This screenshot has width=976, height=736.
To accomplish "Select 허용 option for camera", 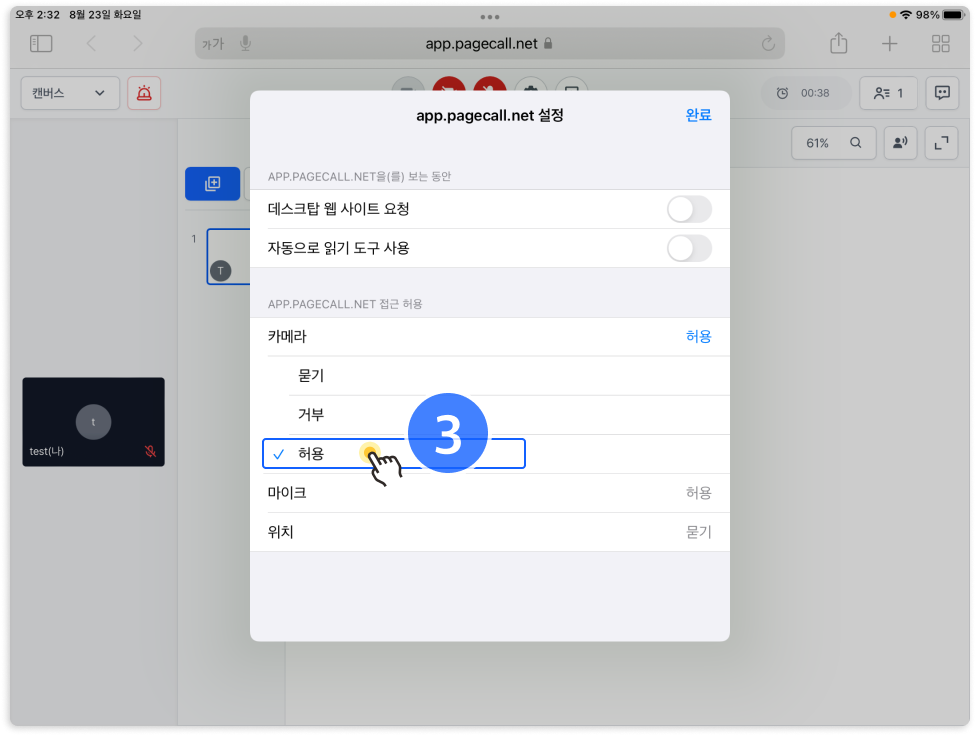I will click(490, 454).
